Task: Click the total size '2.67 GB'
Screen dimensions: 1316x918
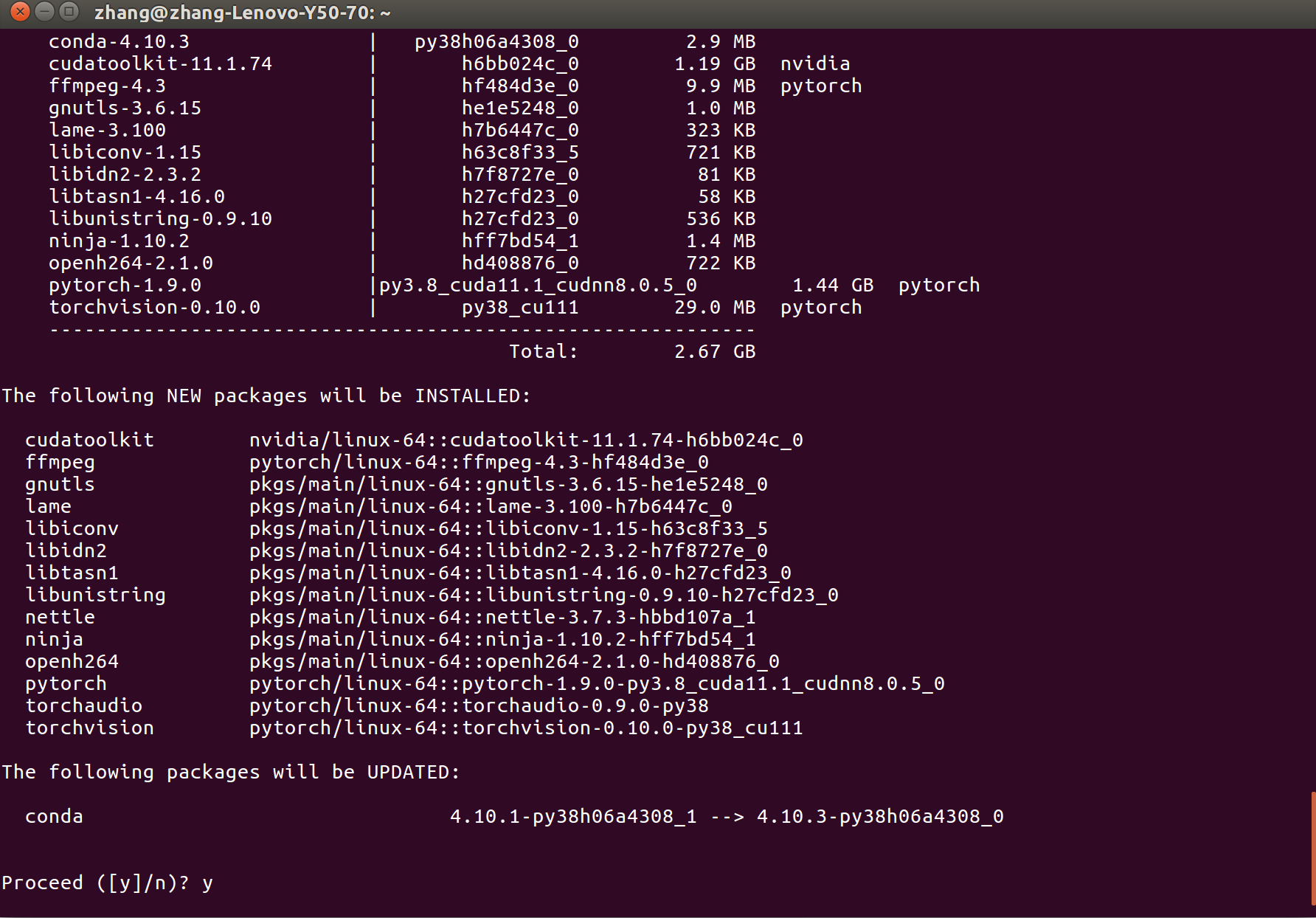Action: click(x=715, y=352)
